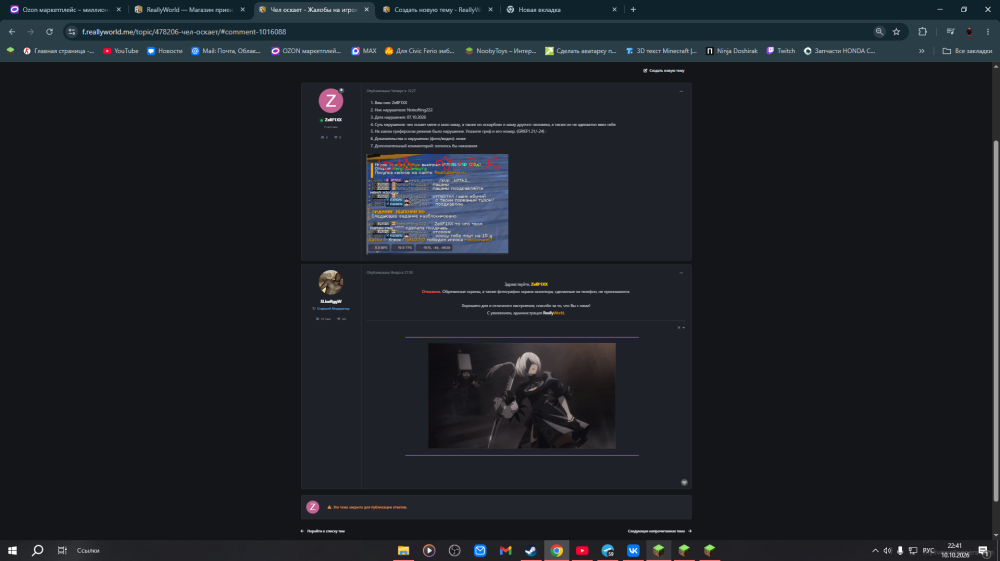Open Windows taskbar search
The height and width of the screenshot is (561, 1000).
coord(37,550)
